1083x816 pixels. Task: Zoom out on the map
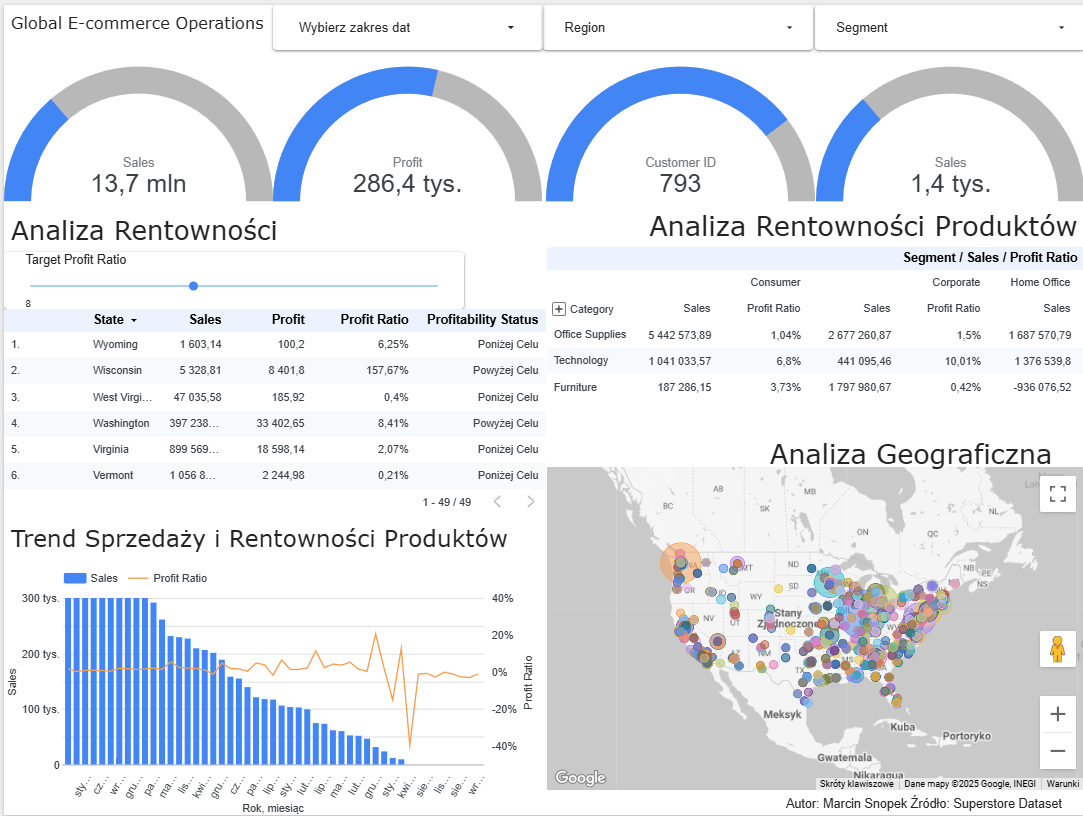tap(1057, 750)
